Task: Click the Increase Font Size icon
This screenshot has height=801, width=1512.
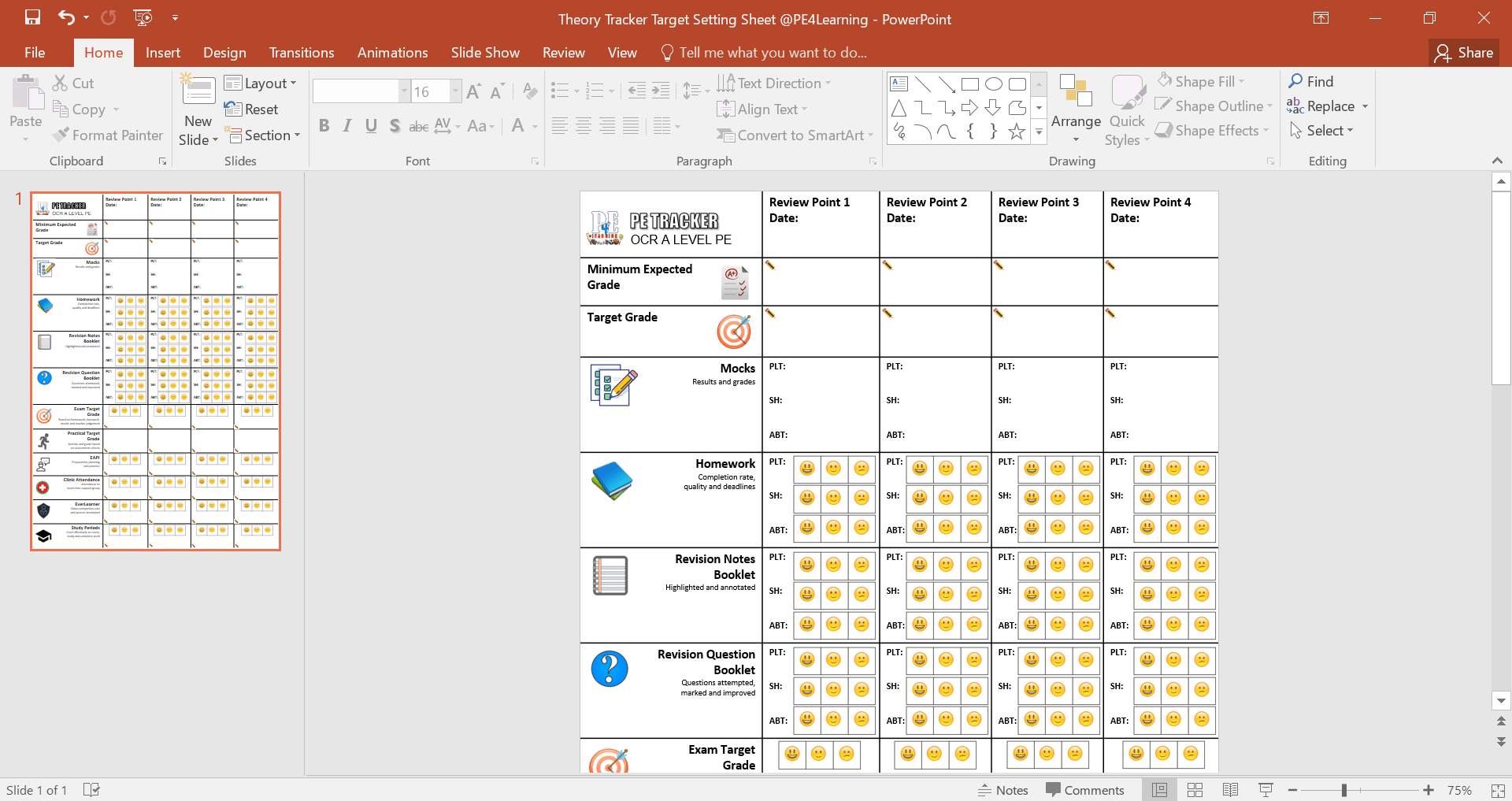Action: click(473, 91)
